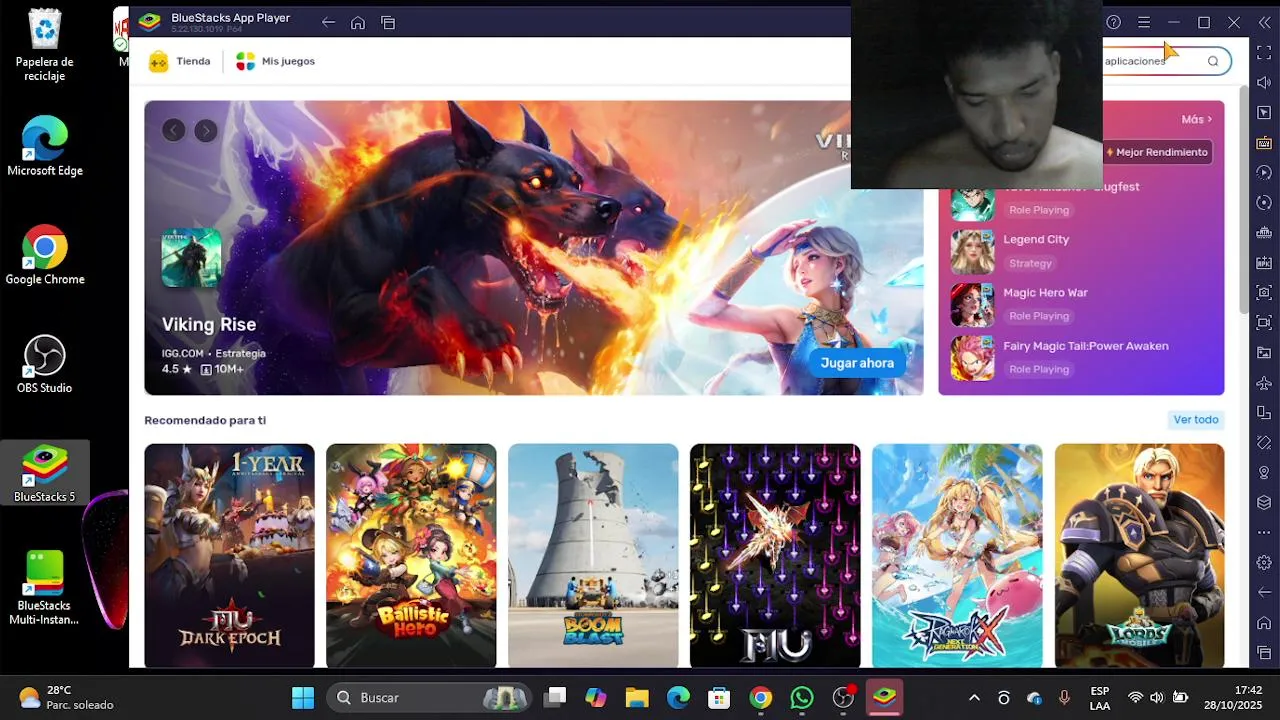Screen dimensions: 1280x720
Task: Open the Lords Mobile game card
Action: coord(1139,555)
